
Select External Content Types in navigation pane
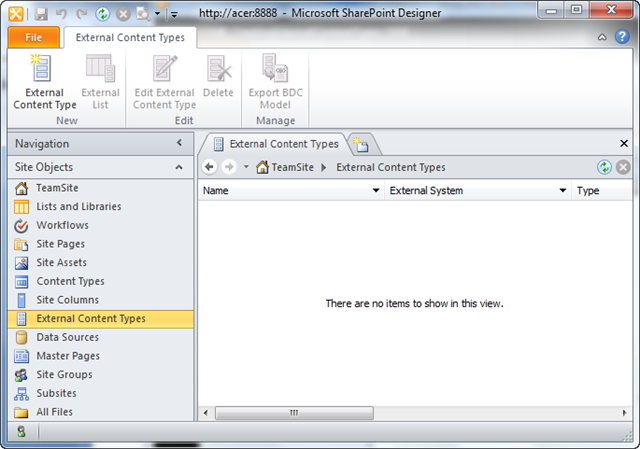[100, 319]
